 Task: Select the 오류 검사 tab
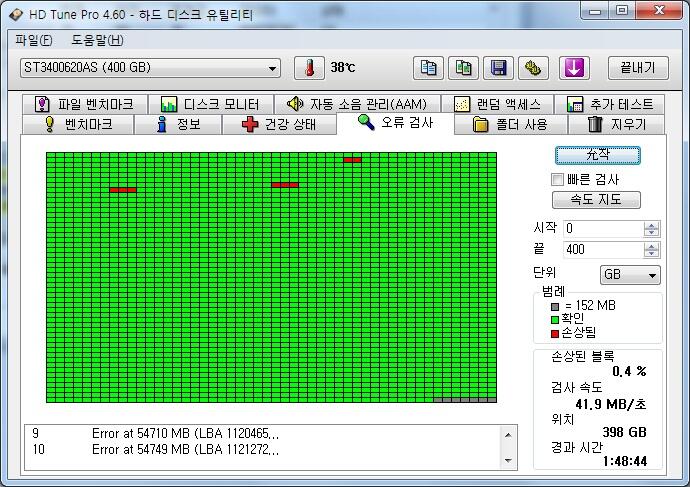point(395,123)
